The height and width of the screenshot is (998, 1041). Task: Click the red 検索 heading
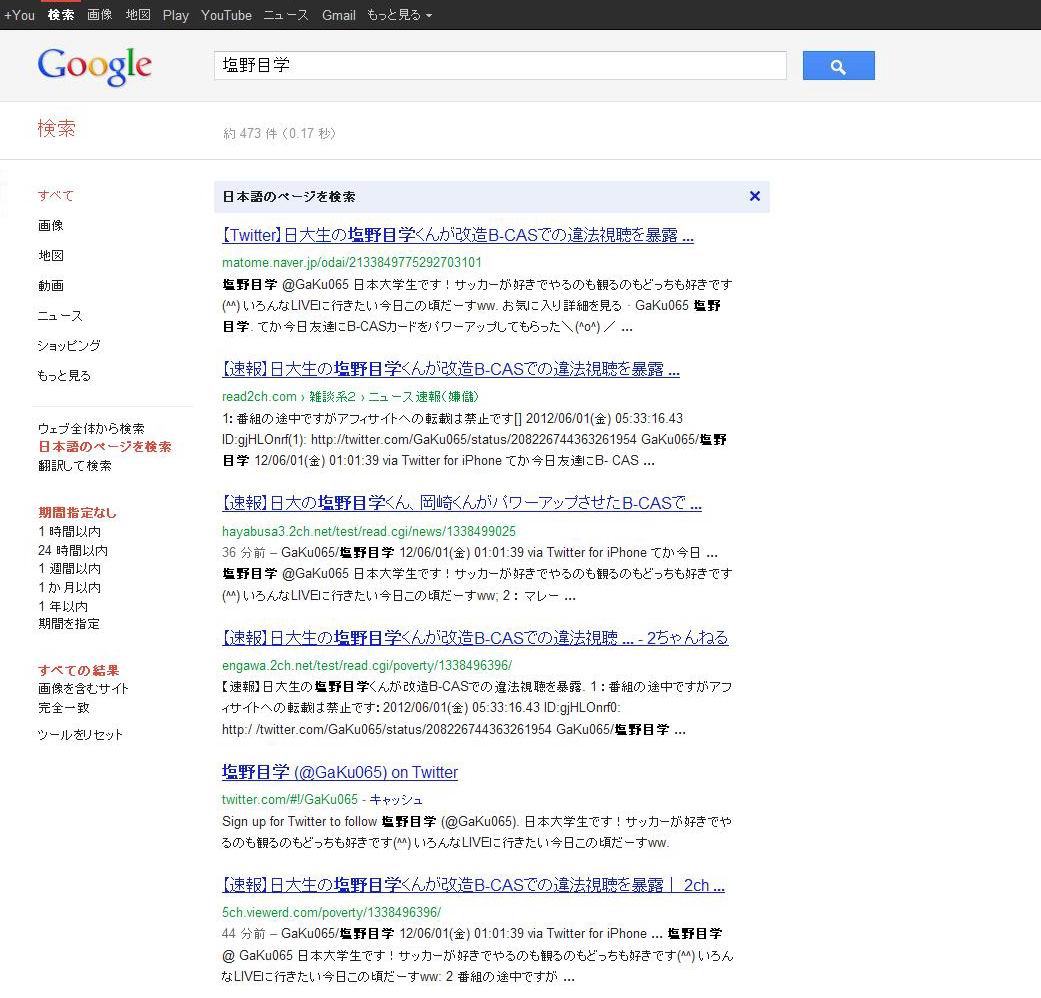56,128
